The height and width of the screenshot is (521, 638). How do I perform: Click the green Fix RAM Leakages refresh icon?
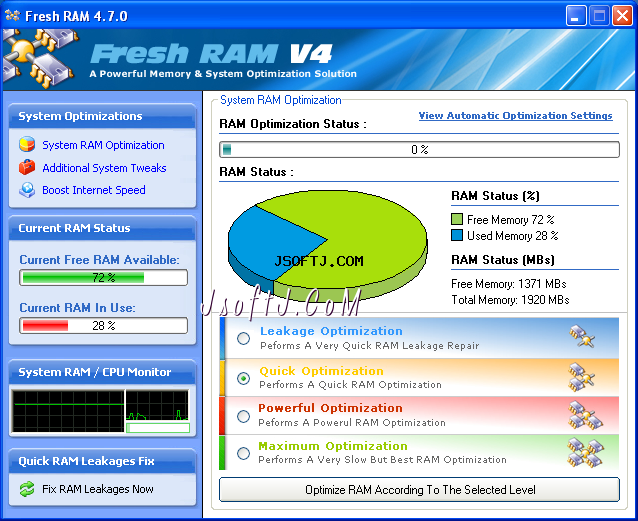coord(27,489)
